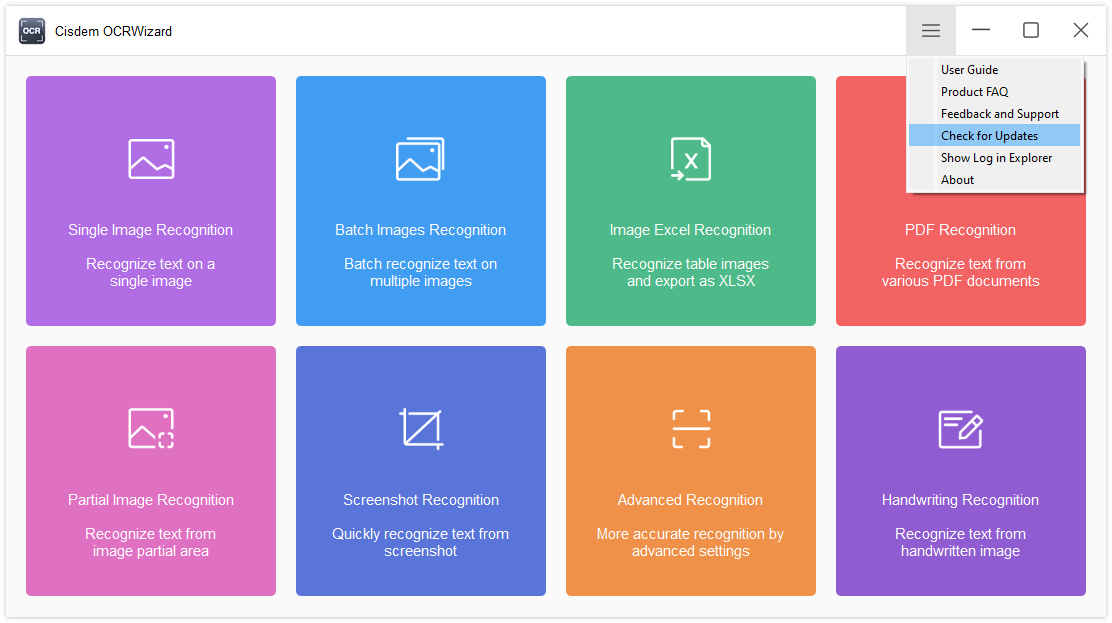
Task: Choose Show Log in Explorer
Action: click(x=996, y=158)
